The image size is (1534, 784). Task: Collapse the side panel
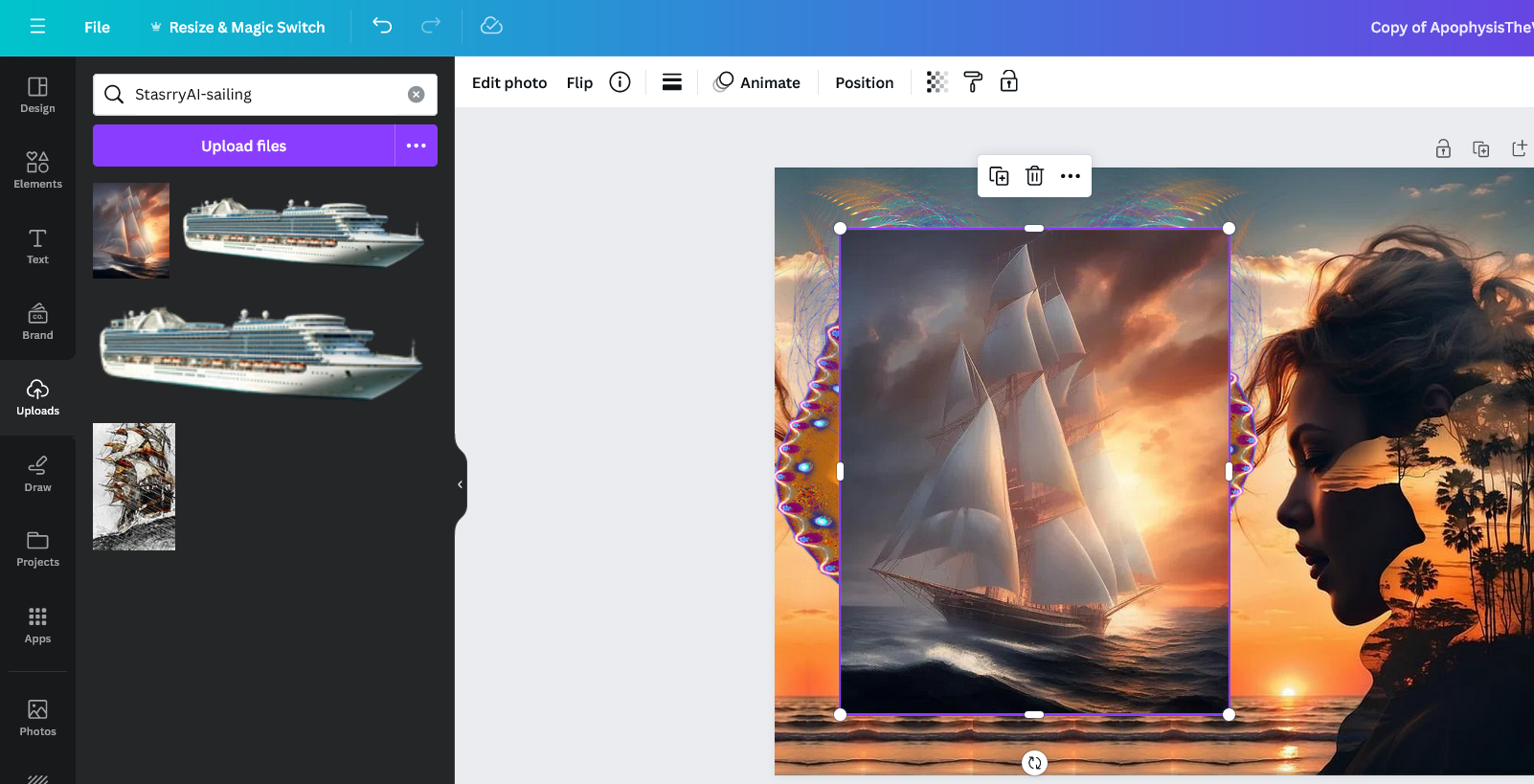click(x=461, y=484)
